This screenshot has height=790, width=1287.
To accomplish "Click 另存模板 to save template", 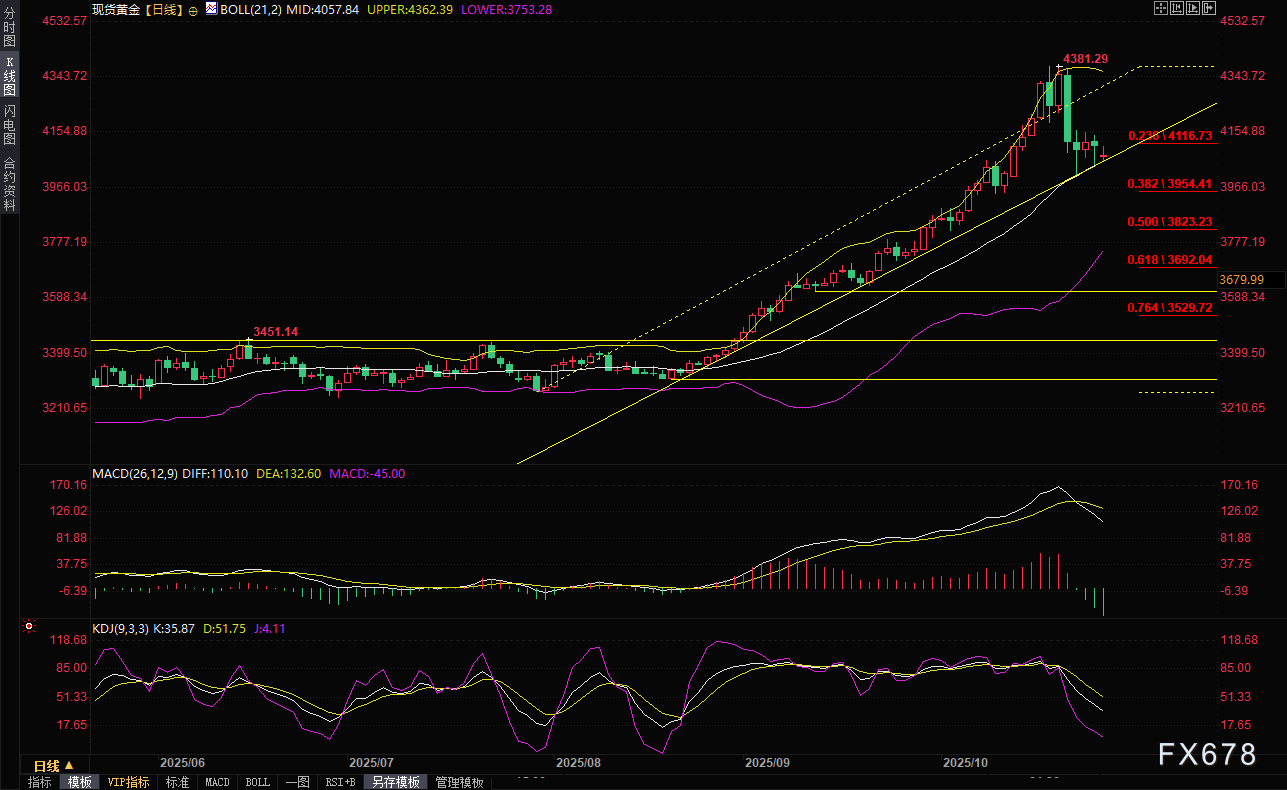I will coord(396,782).
